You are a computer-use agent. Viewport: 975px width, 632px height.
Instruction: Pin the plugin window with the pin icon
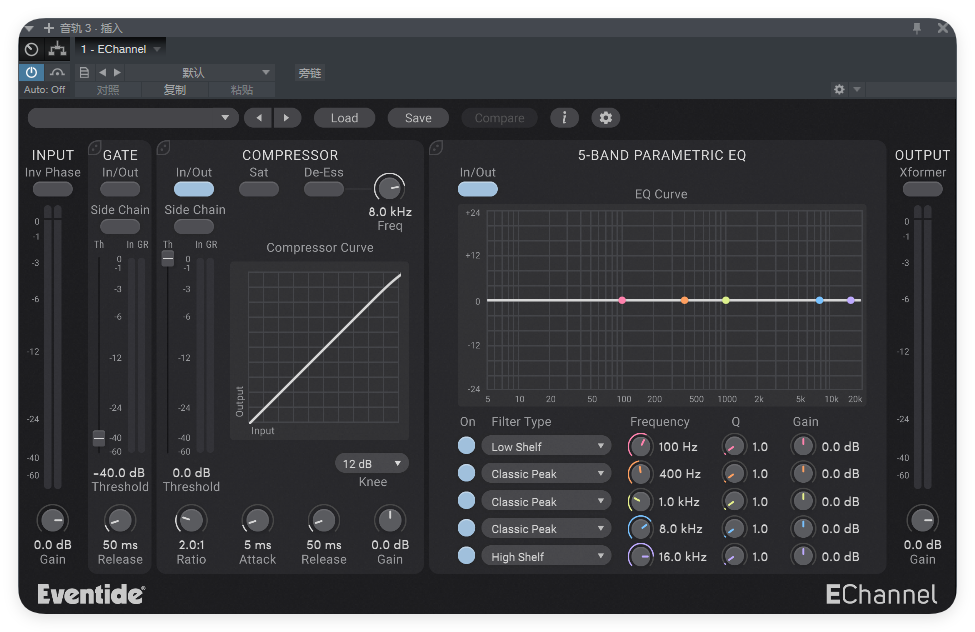pos(917,28)
